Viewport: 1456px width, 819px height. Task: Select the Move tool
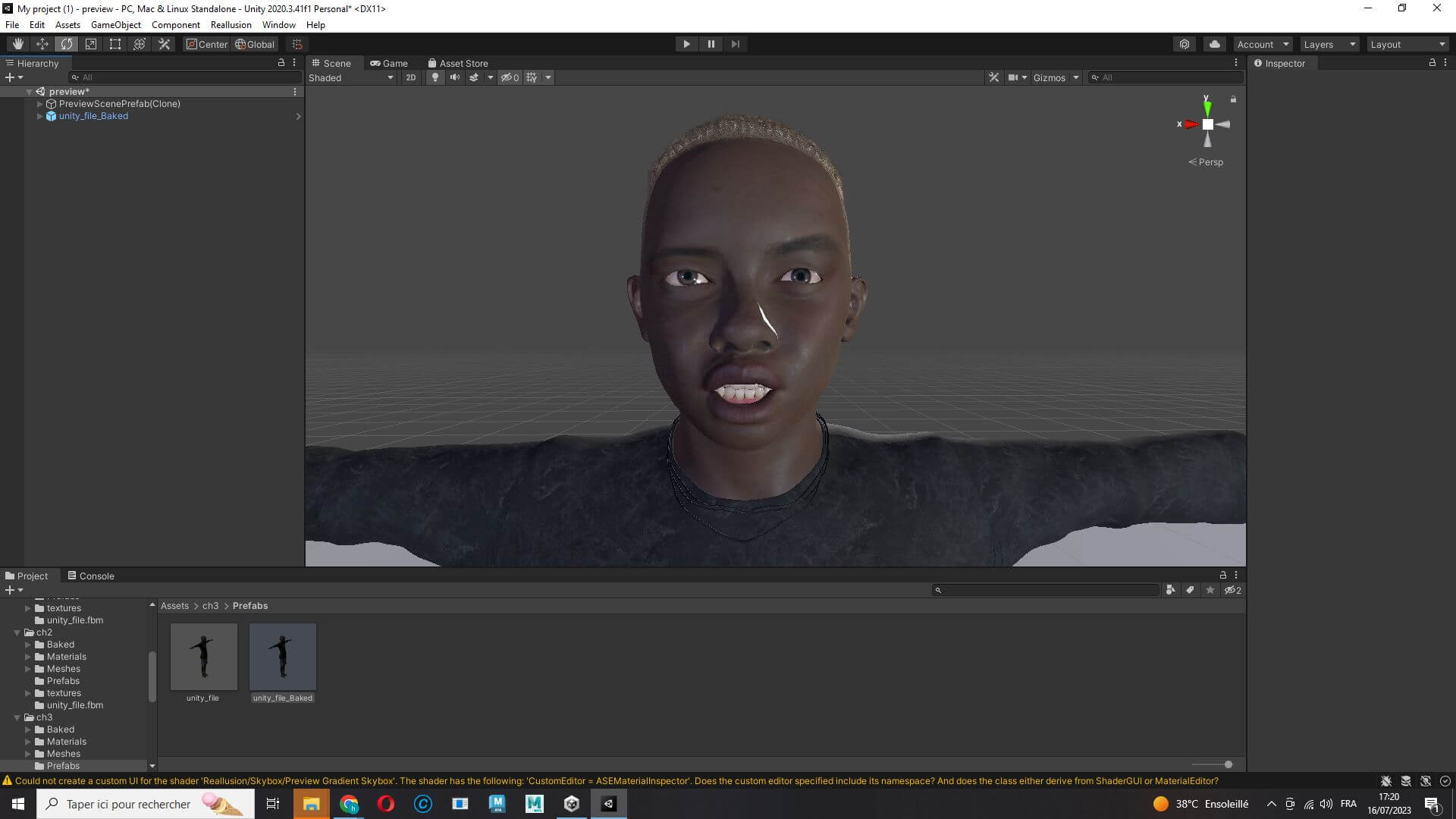tap(42, 44)
